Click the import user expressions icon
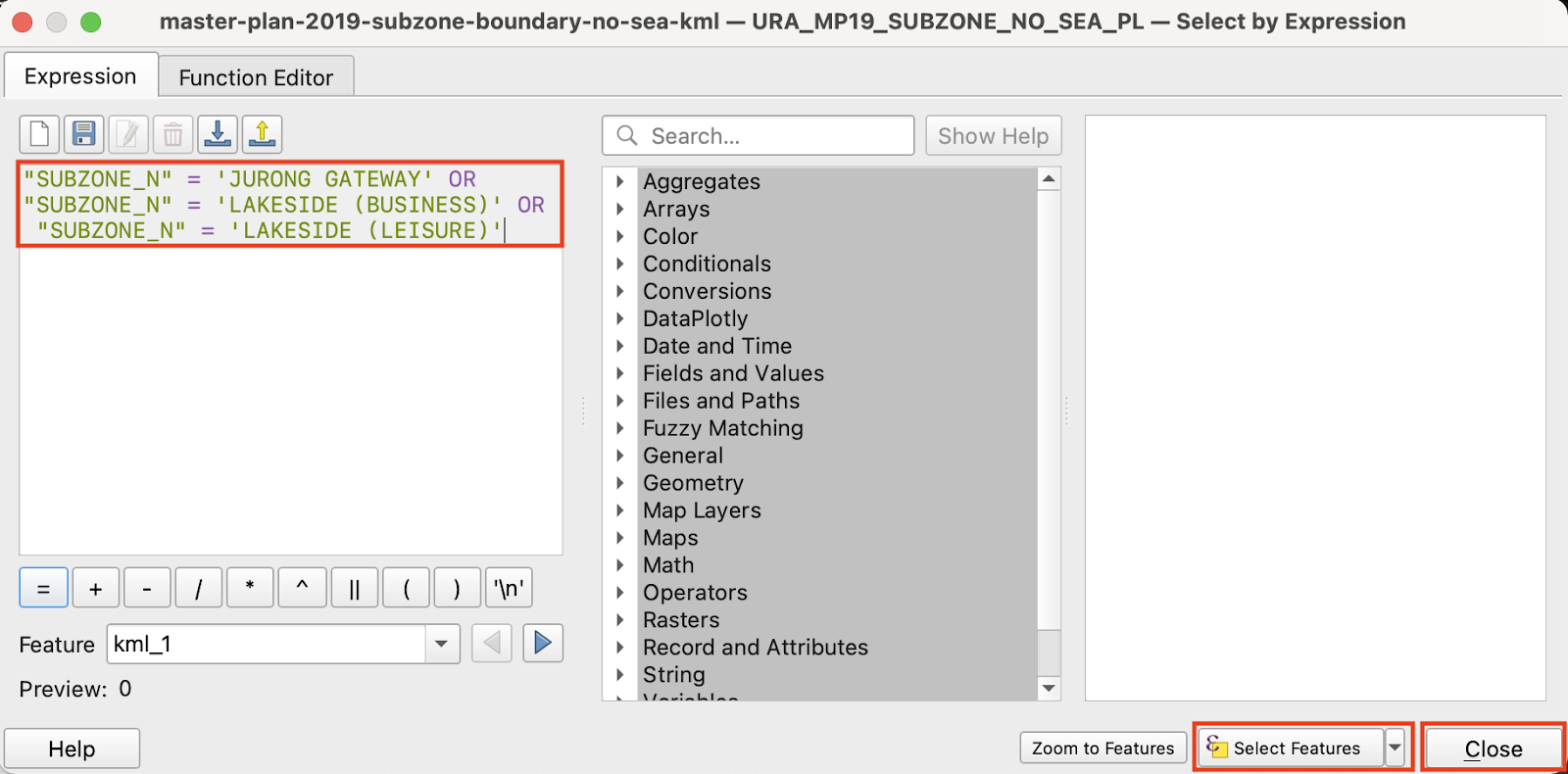1568x774 pixels. (x=218, y=134)
